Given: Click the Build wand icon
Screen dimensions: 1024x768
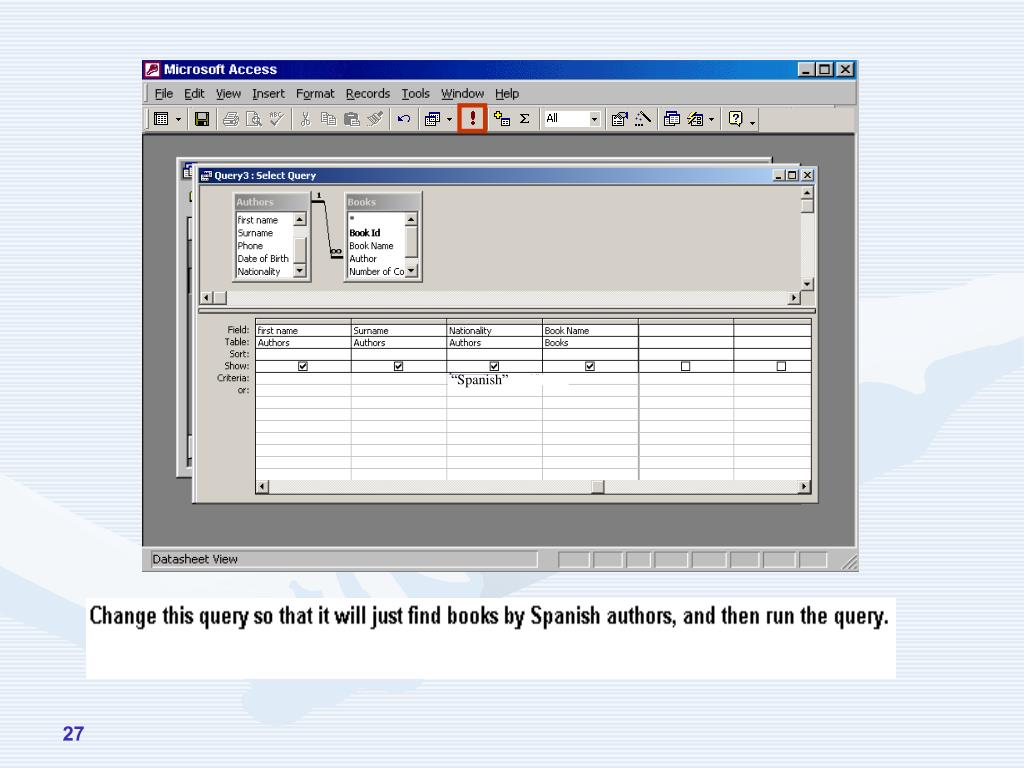Looking at the screenshot, I should click(x=643, y=119).
